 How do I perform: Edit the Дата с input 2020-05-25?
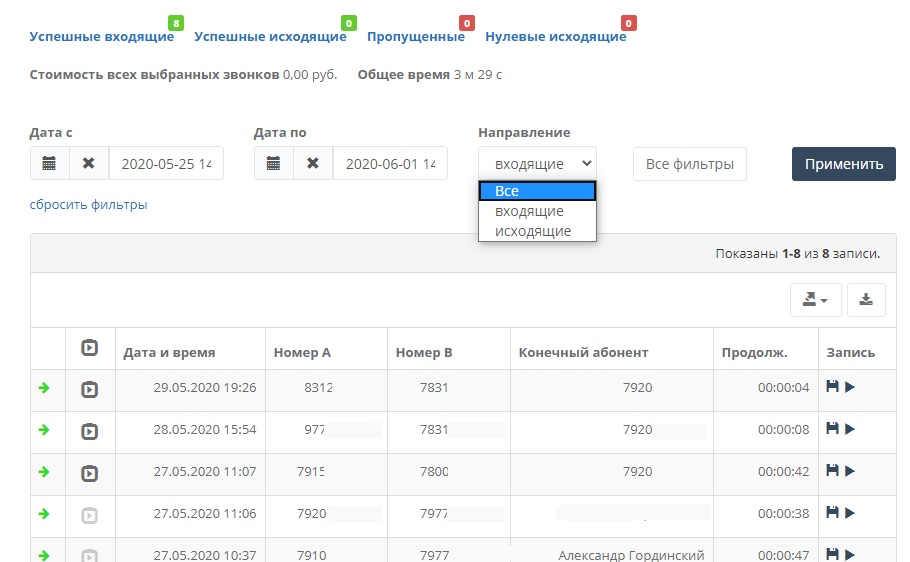(x=166, y=164)
